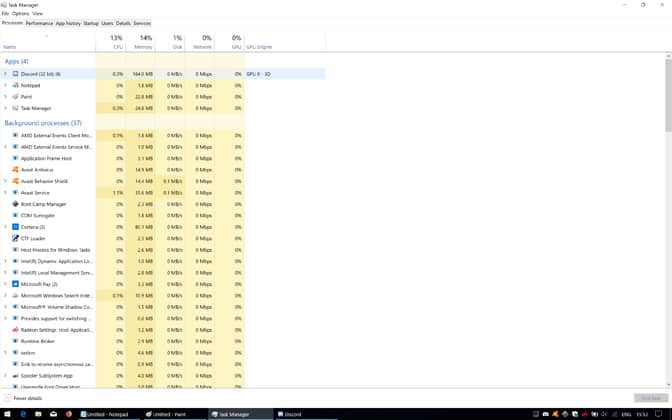Sort processes by Disk column header
Viewport: 672px width, 420px height.
(x=170, y=42)
